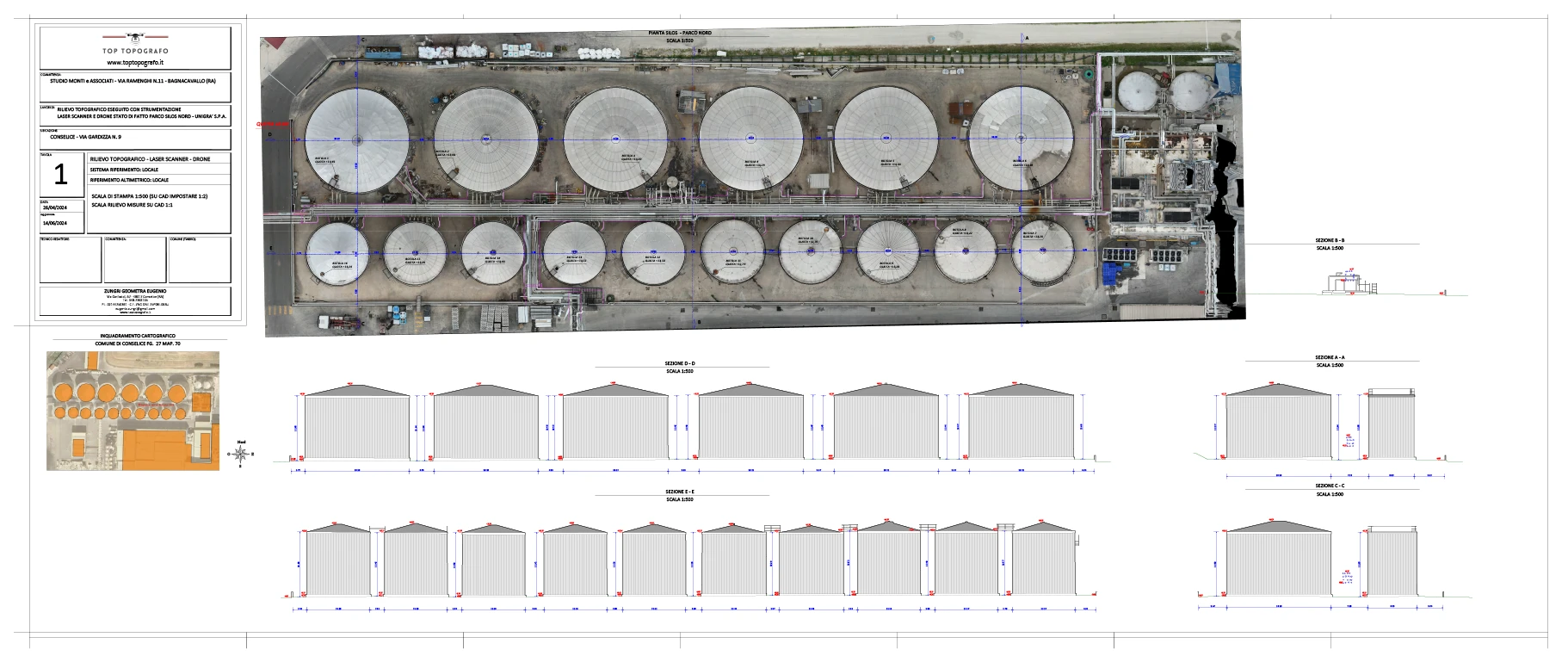Select SCALA RILIEVO MISURE SU CAD 1:1 line

click(x=132, y=205)
